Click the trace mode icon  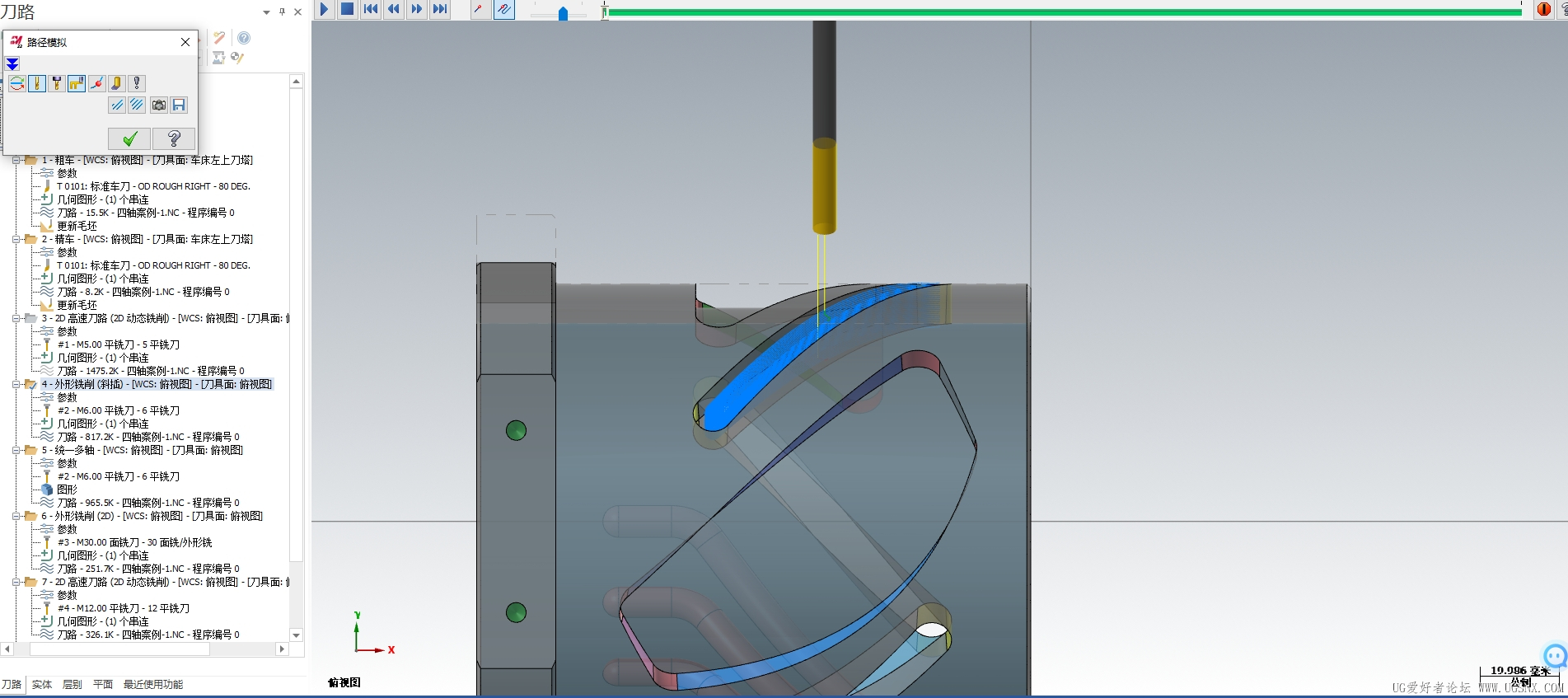pyautogui.click(x=479, y=9)
